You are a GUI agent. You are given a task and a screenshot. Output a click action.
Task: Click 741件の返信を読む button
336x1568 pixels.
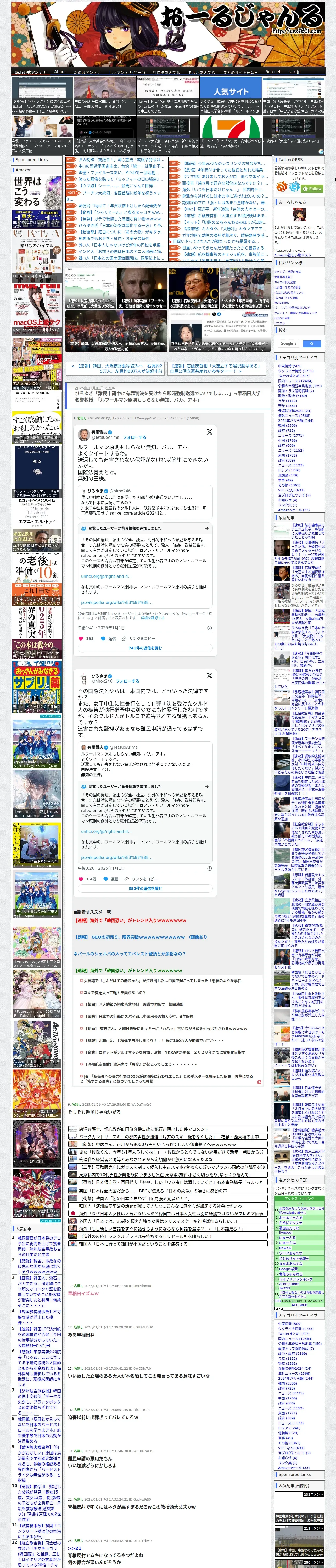pos(145,648)
